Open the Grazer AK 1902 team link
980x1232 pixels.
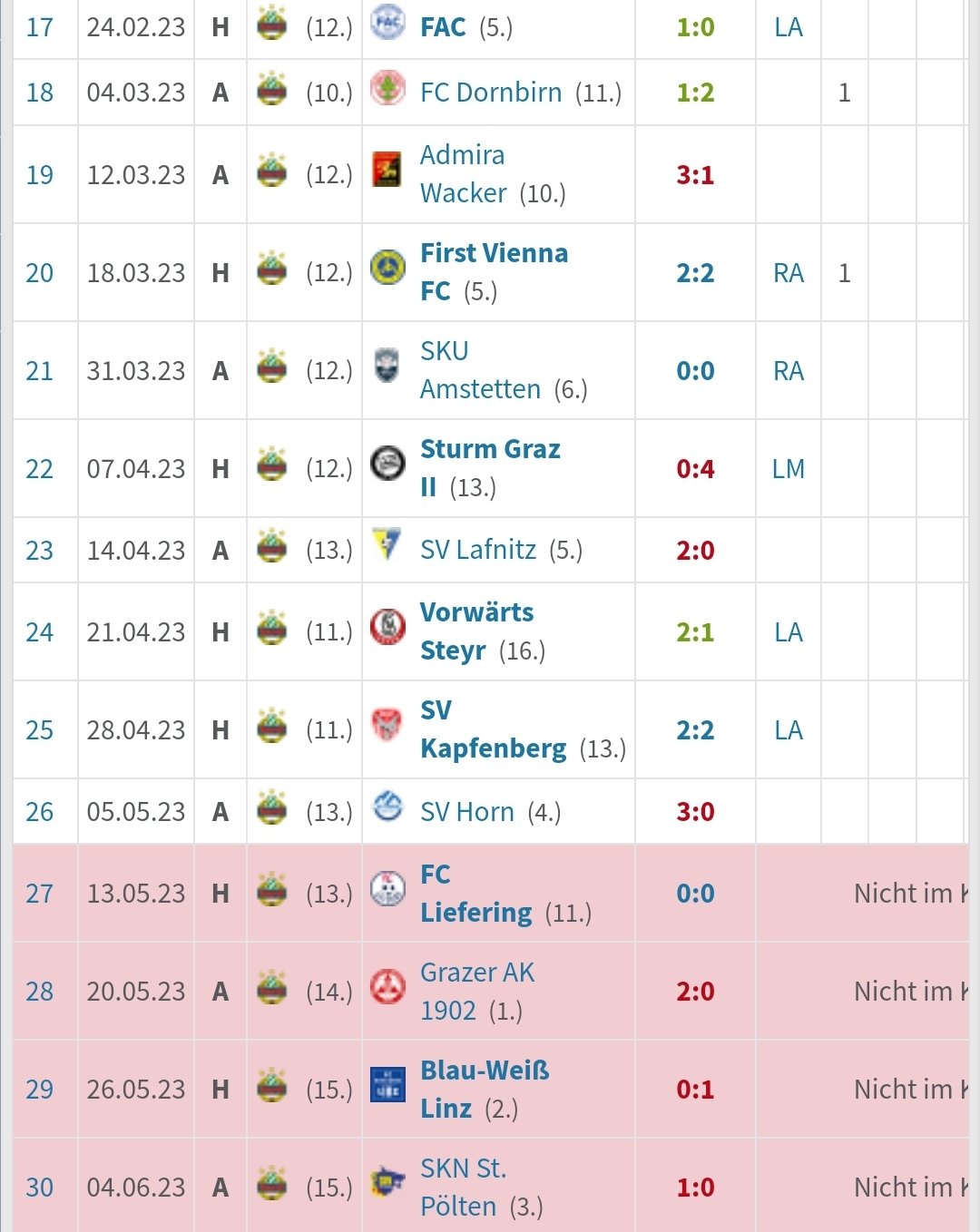[477, 992]
